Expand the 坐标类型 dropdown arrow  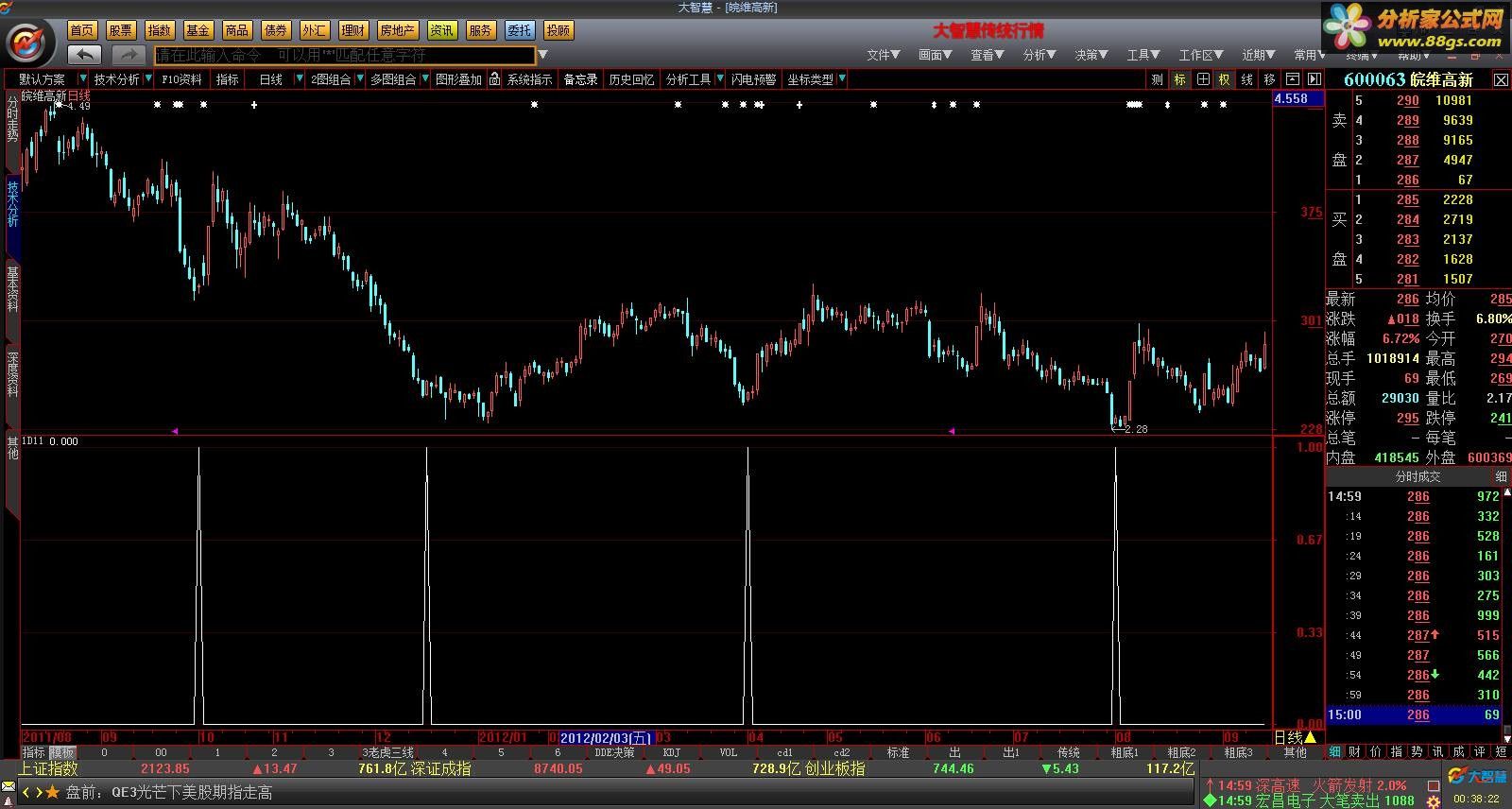click(x=841, y=79)
